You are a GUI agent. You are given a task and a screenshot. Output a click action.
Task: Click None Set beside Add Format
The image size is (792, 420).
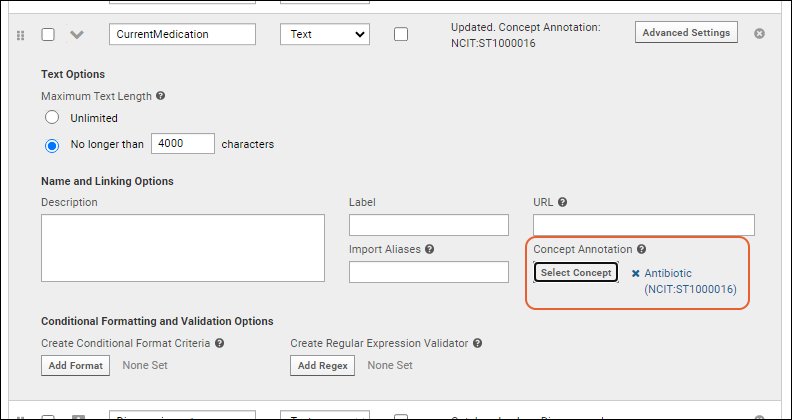(x=145, y=365)
